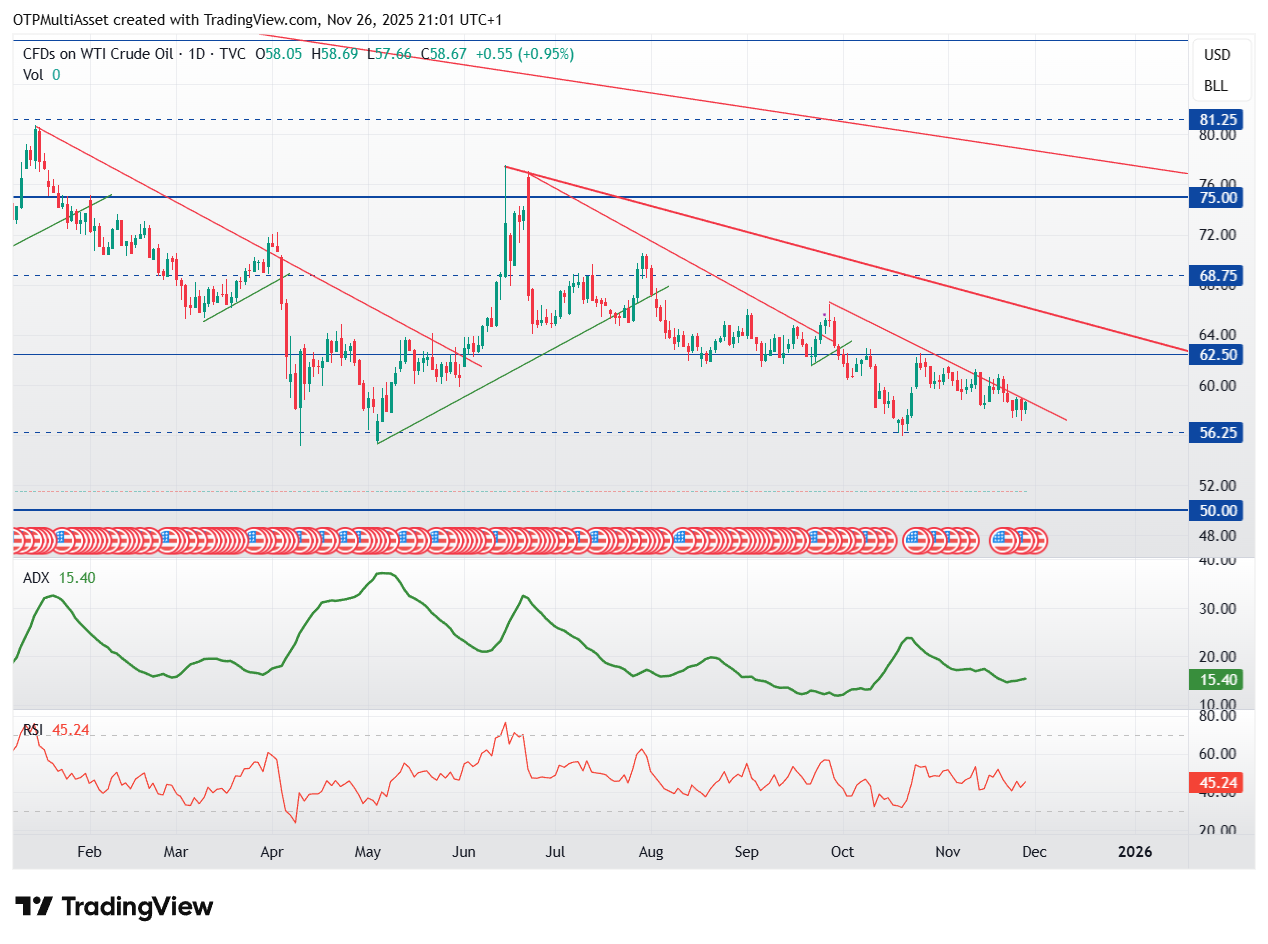Open the USD currency selector

[x=1217, y=54]
